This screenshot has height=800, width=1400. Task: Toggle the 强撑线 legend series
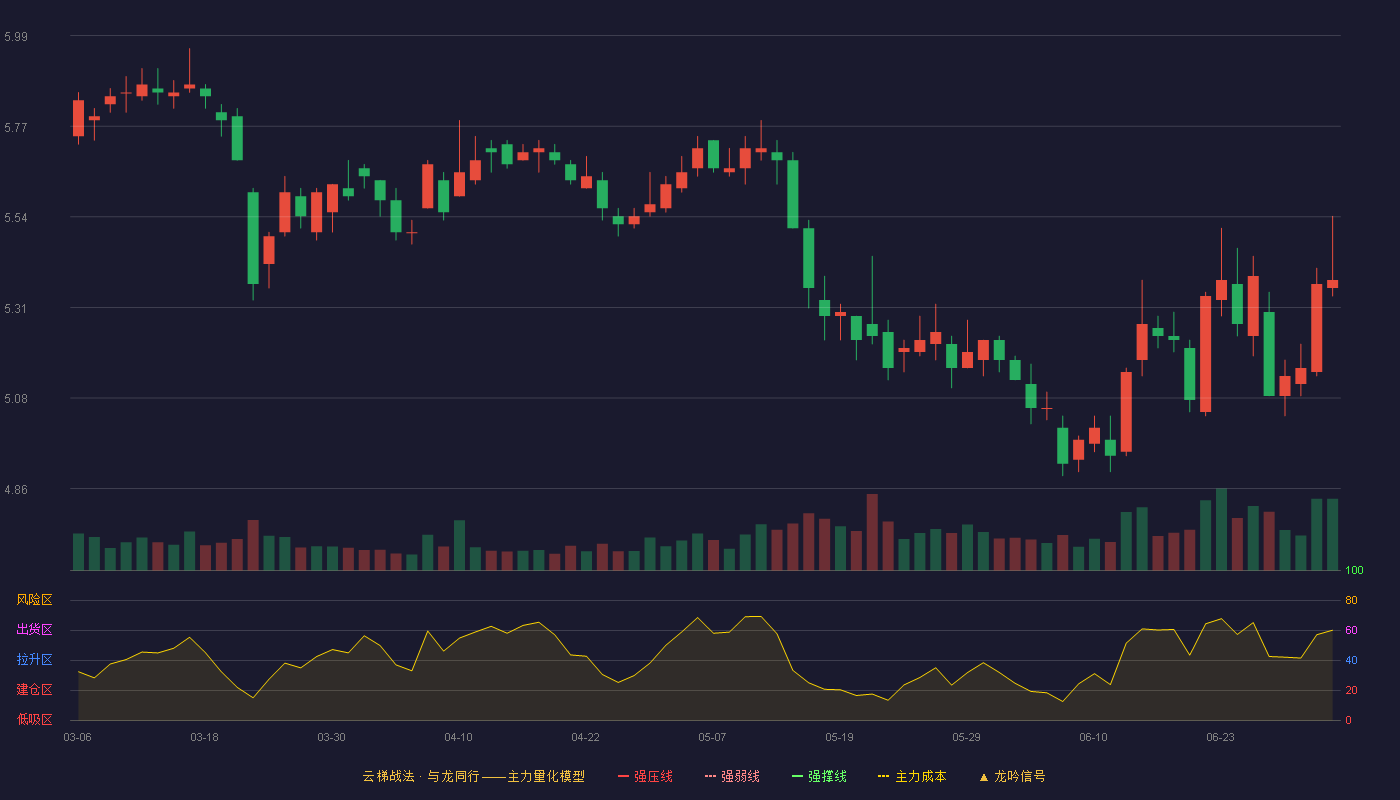819,776
